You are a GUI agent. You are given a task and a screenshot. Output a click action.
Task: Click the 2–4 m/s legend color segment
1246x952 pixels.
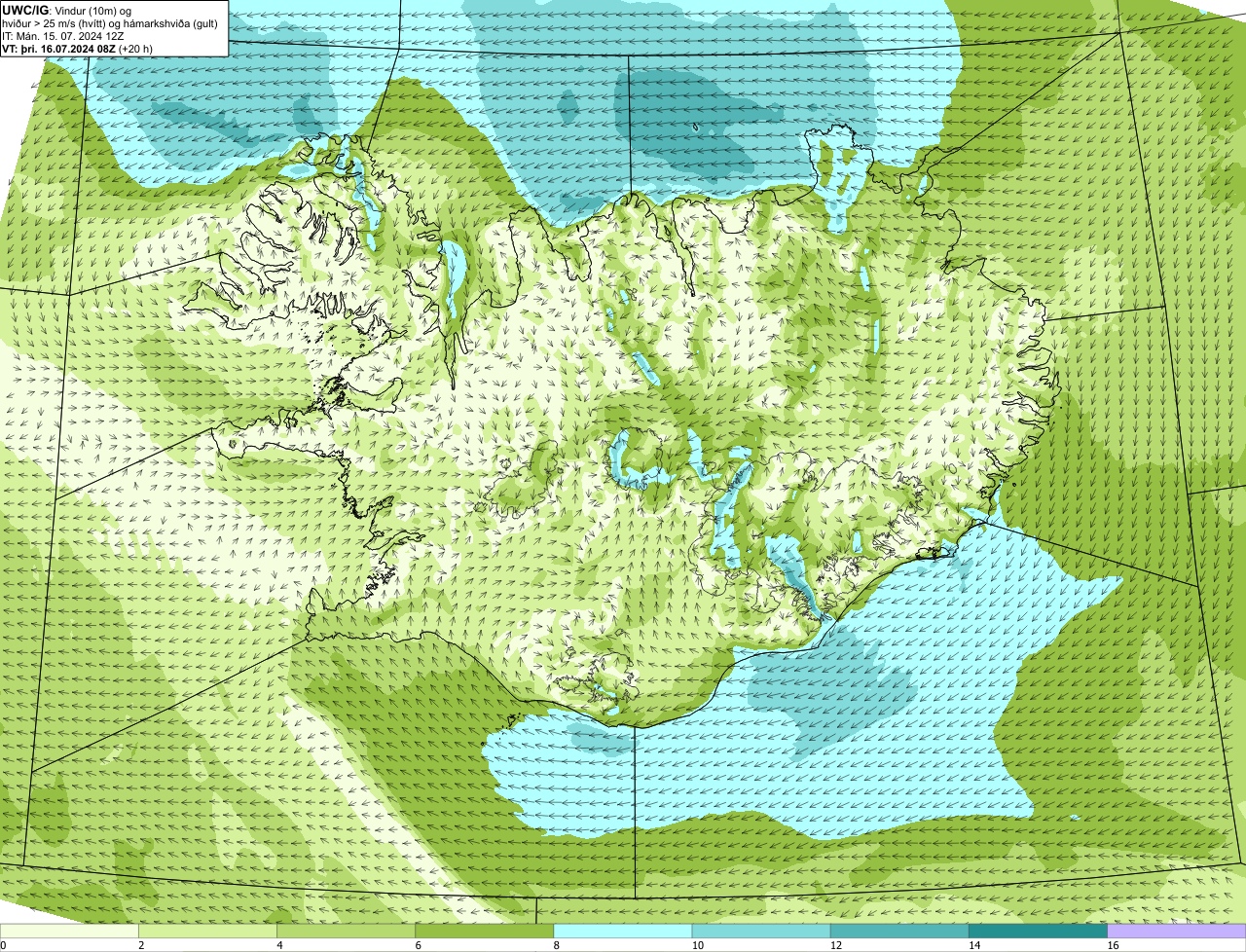click(208, 932)
